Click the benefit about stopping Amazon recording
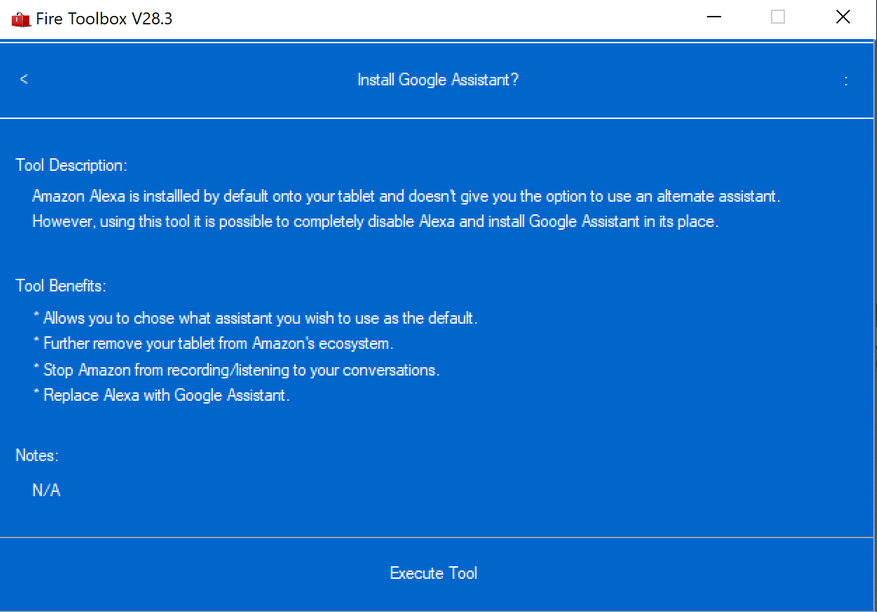The image size is (877, 612). pyautogui.click(x=236, y=369)
